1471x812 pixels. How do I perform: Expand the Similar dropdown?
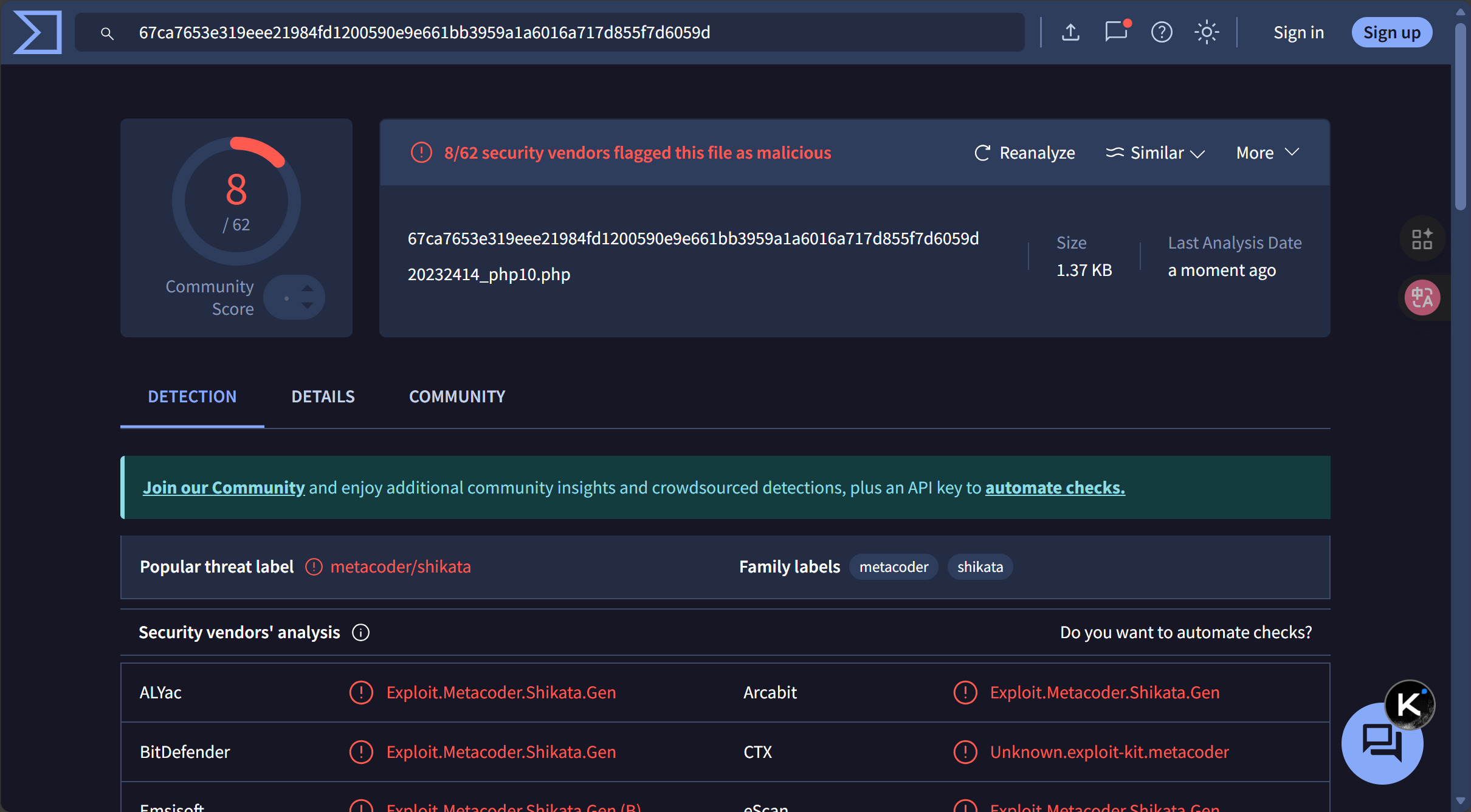[x=1155, y=153]
